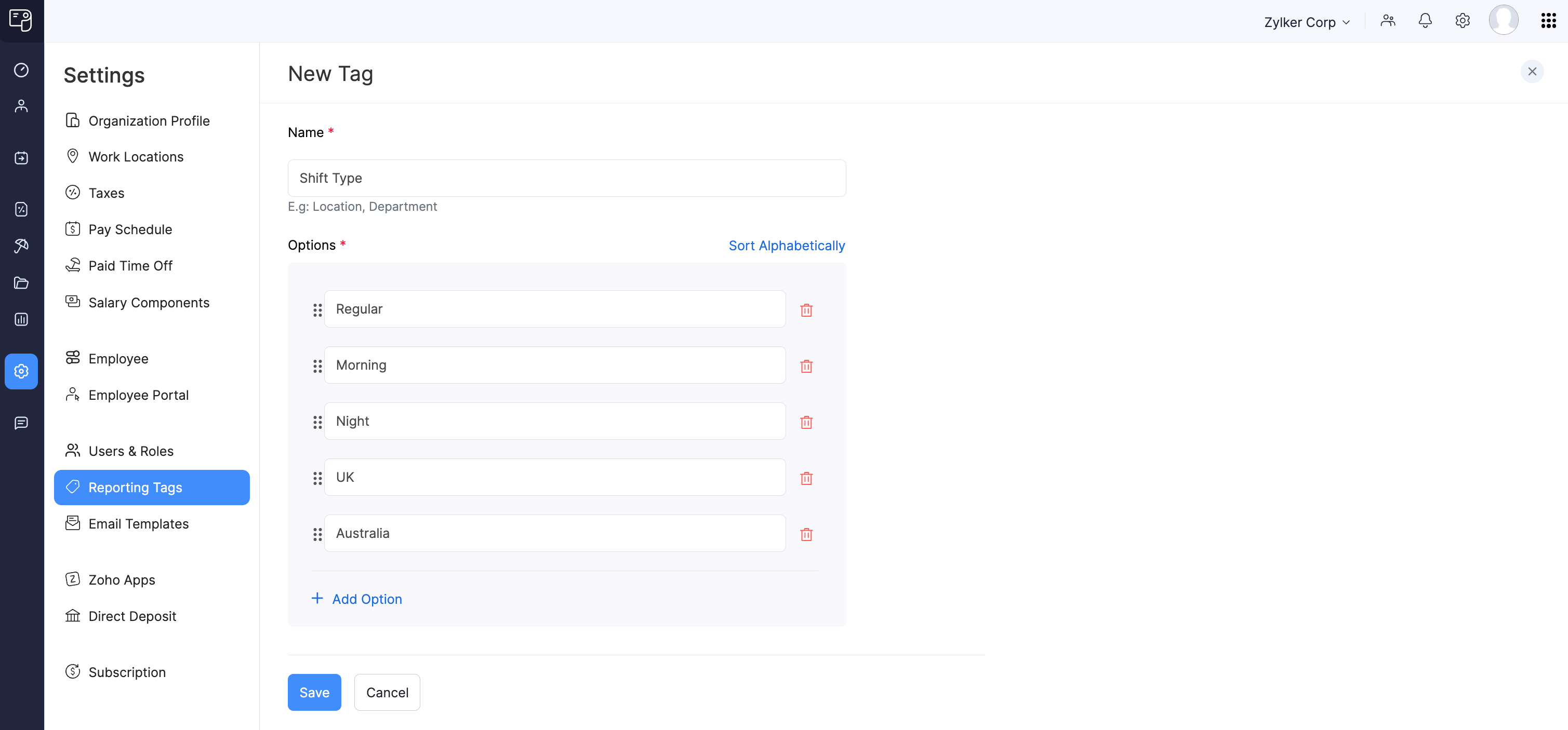Viewport: 1568px width, 730px height.
Task: Focus the Name field Shift Type
Action: [x=567, y=178]
